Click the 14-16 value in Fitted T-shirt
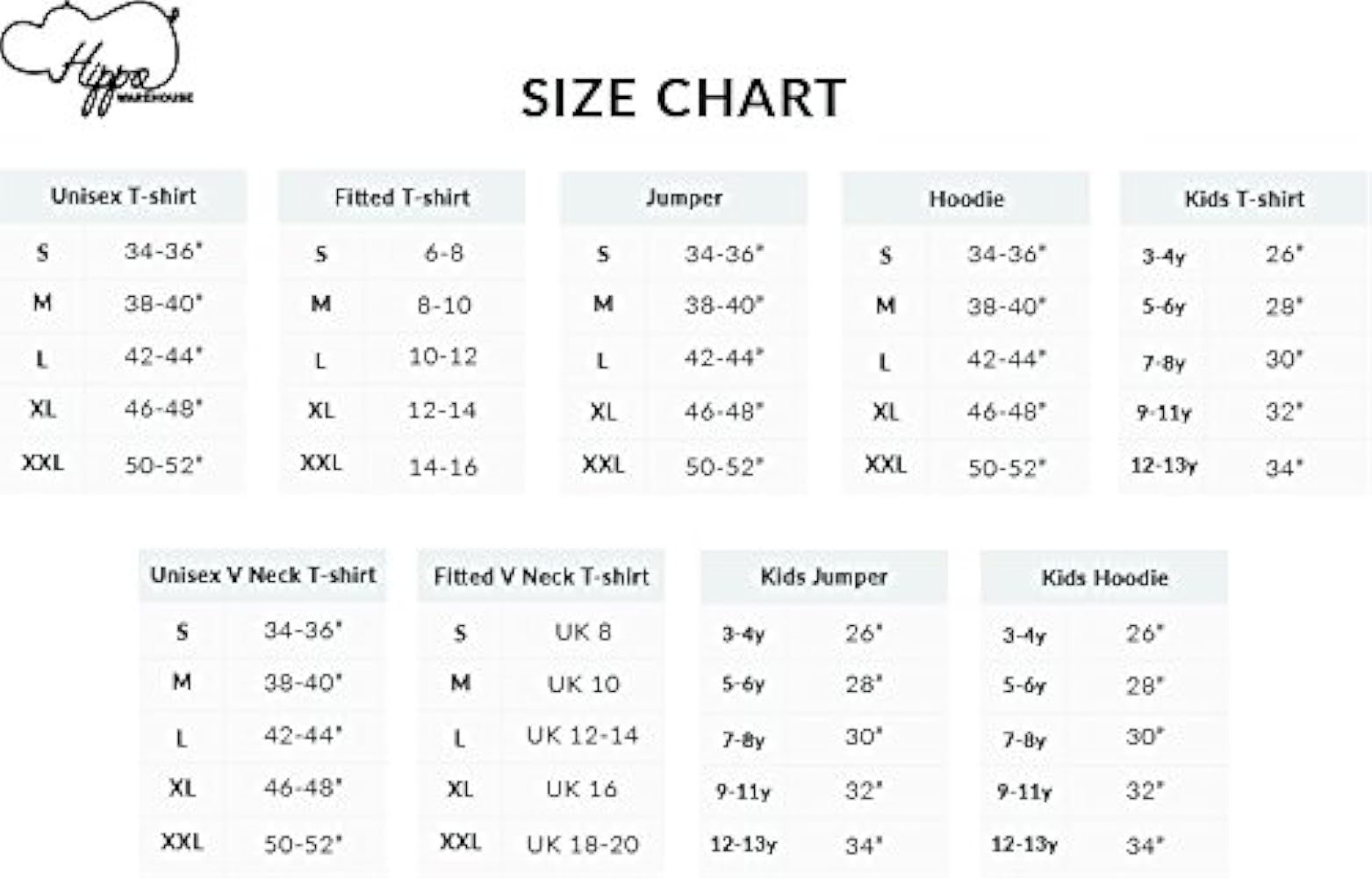Screen dimensions: 1372x878 tap(443, 467)
